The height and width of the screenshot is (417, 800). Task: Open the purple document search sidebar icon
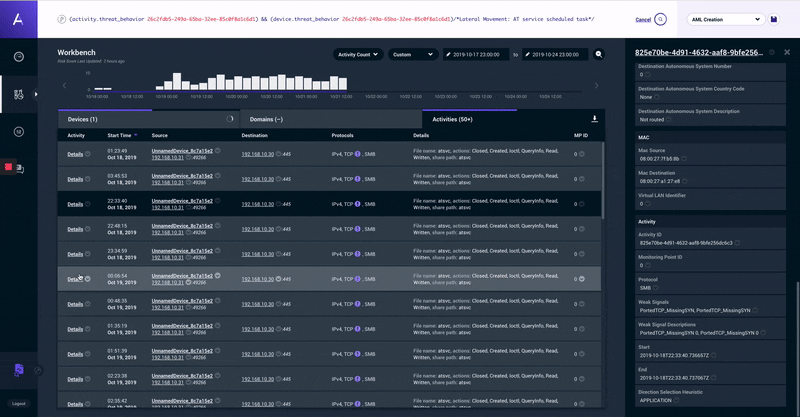pyautogui.click(x=19, y=370)
